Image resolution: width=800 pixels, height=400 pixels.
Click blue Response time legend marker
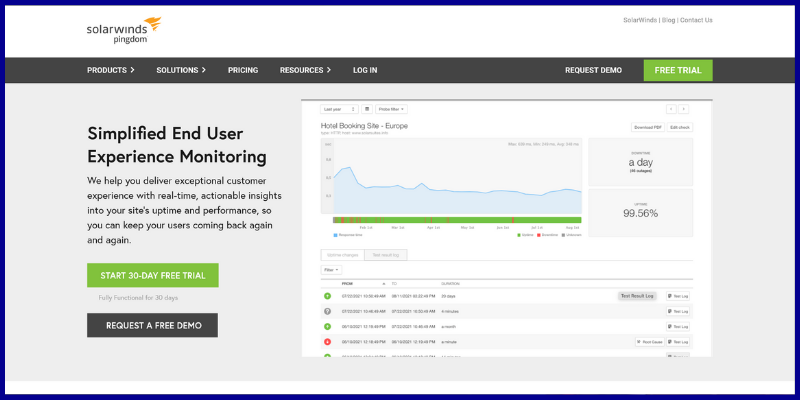click(335, 235)
